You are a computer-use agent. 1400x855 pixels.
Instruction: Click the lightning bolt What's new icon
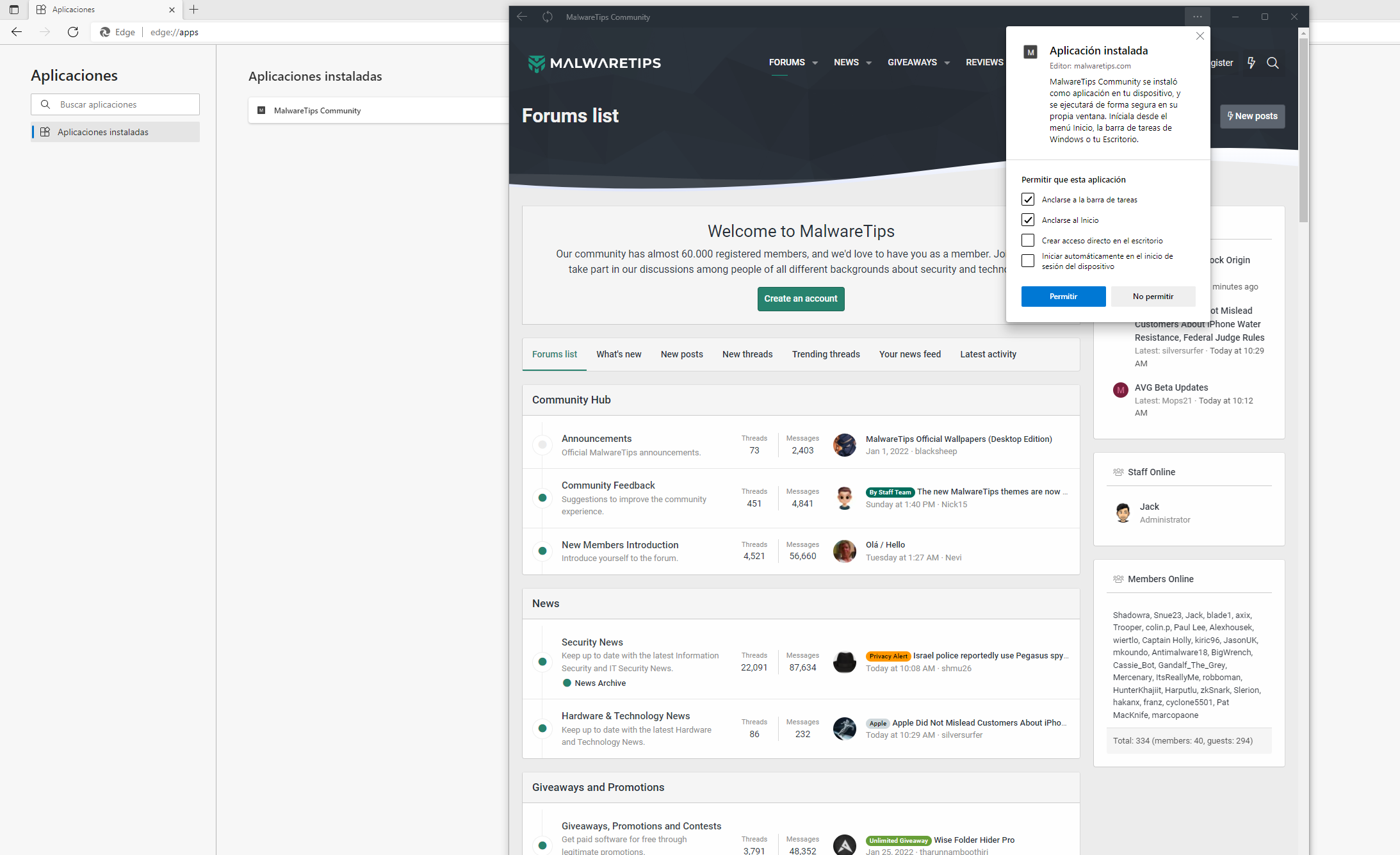point(1251,63)
